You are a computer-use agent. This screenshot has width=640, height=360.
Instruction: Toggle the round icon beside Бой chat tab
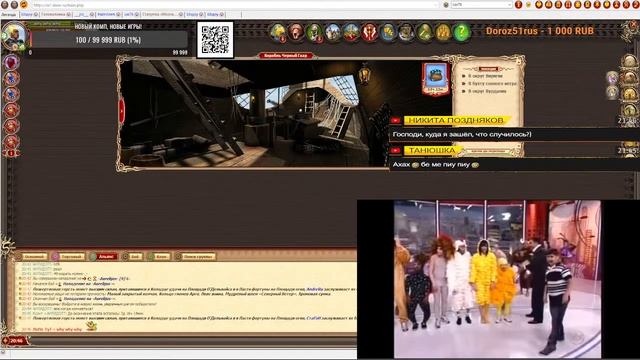(x=125, y=256)
